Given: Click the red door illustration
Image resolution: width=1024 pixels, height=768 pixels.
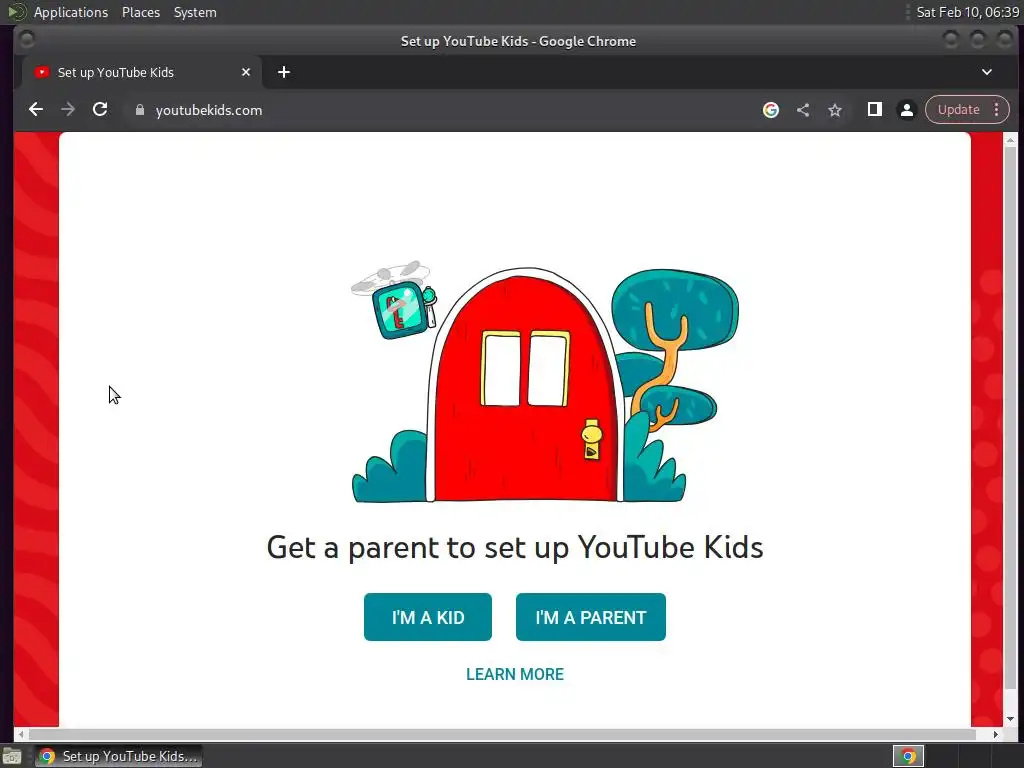Looking at the screenshot, I should point(526,385).
